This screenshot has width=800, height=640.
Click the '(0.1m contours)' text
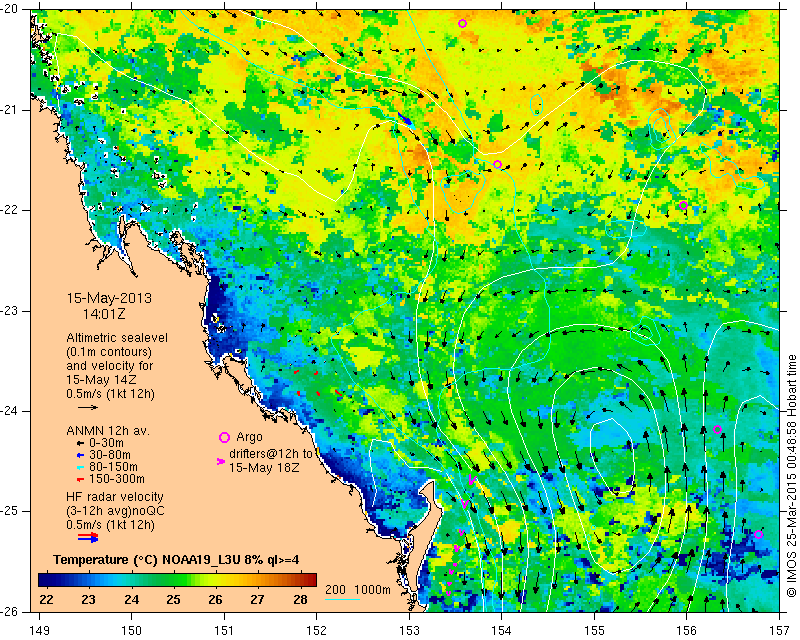tap(109, 352)
